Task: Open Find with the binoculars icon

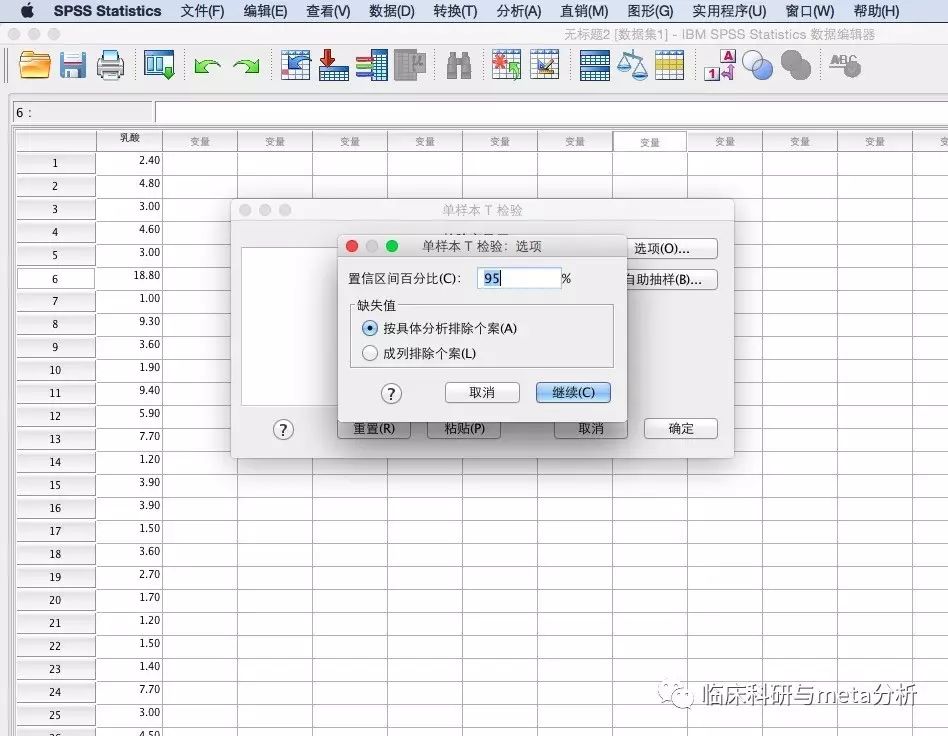Action: [x=459, y=66]
